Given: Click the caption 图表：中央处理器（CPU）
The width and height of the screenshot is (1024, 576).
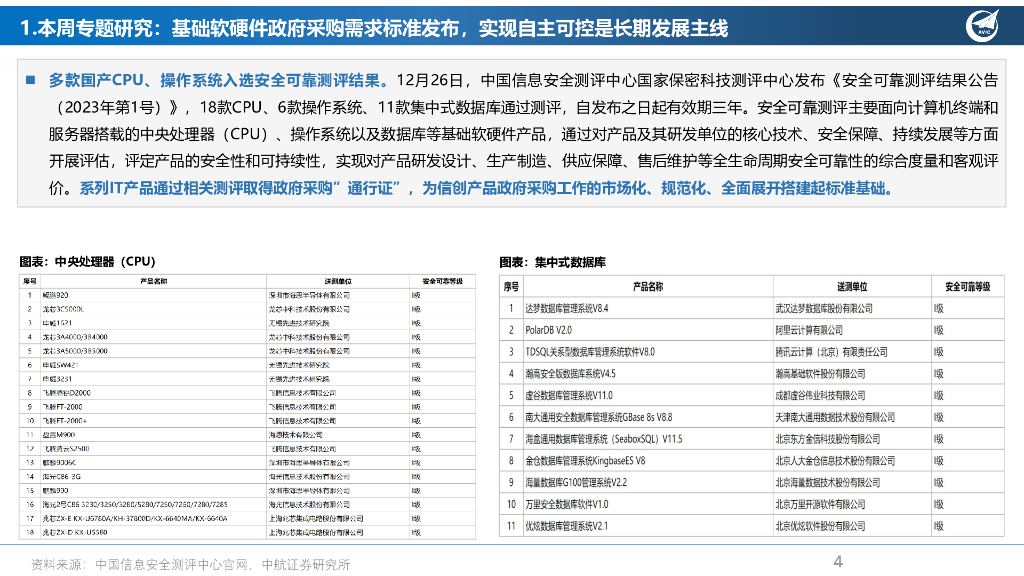Looking at the screenshot, I should [x=88, y=261].
